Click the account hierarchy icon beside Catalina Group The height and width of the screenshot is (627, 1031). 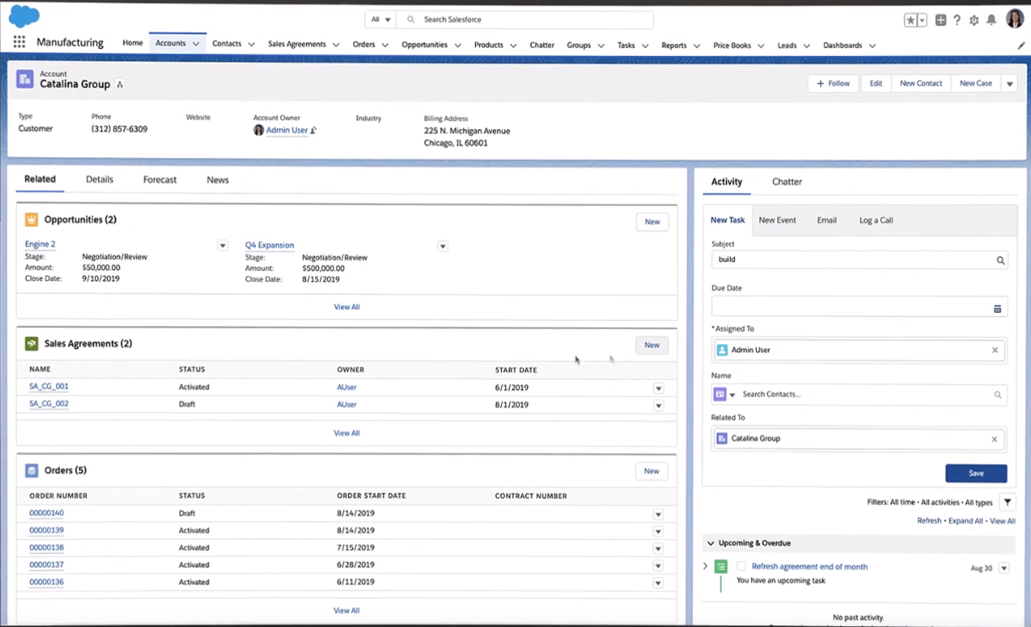120,84
